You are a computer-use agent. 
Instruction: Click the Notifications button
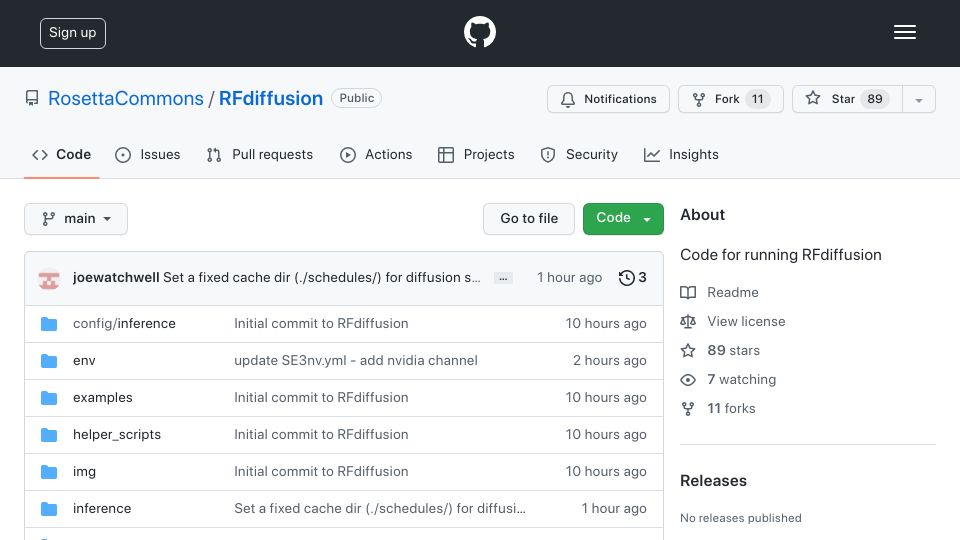coord(608,99)
